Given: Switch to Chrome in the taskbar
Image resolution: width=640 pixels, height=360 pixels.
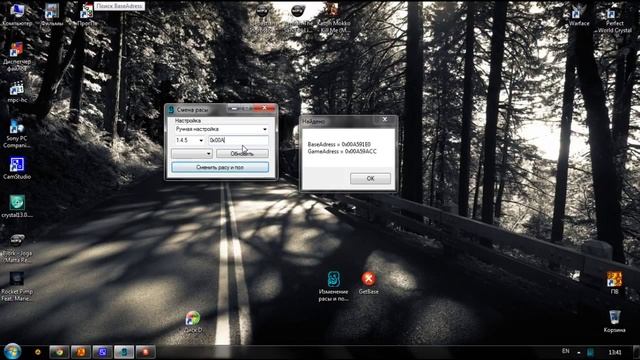Looking at the screenshot, I should 60,352.
